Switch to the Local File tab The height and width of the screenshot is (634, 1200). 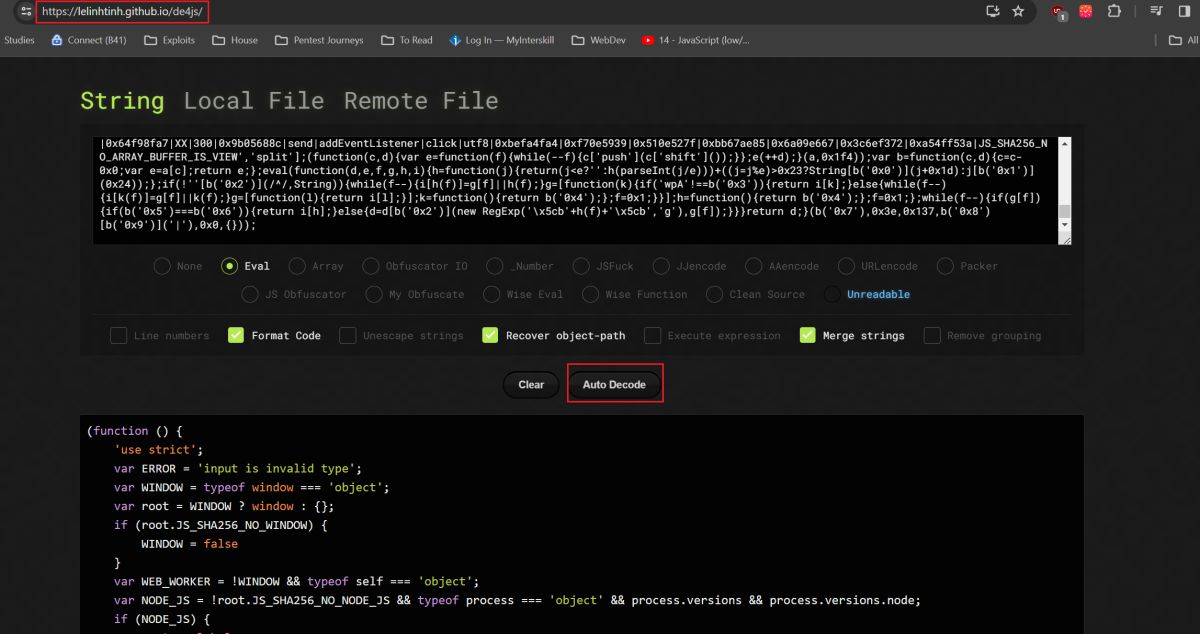click(x=254, y=101)
